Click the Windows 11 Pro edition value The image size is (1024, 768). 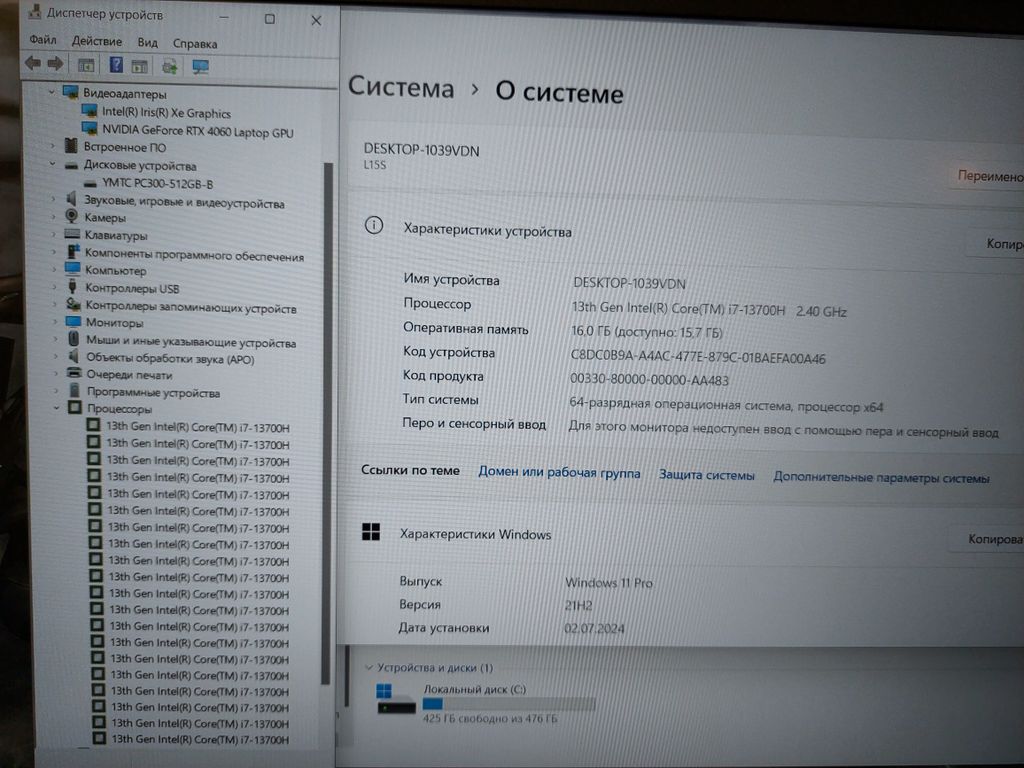click(x=609, y=582)
